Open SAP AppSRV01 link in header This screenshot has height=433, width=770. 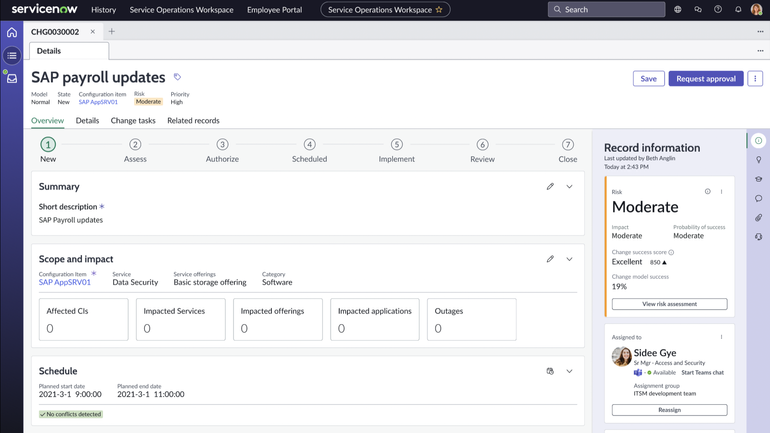(98, 102)
